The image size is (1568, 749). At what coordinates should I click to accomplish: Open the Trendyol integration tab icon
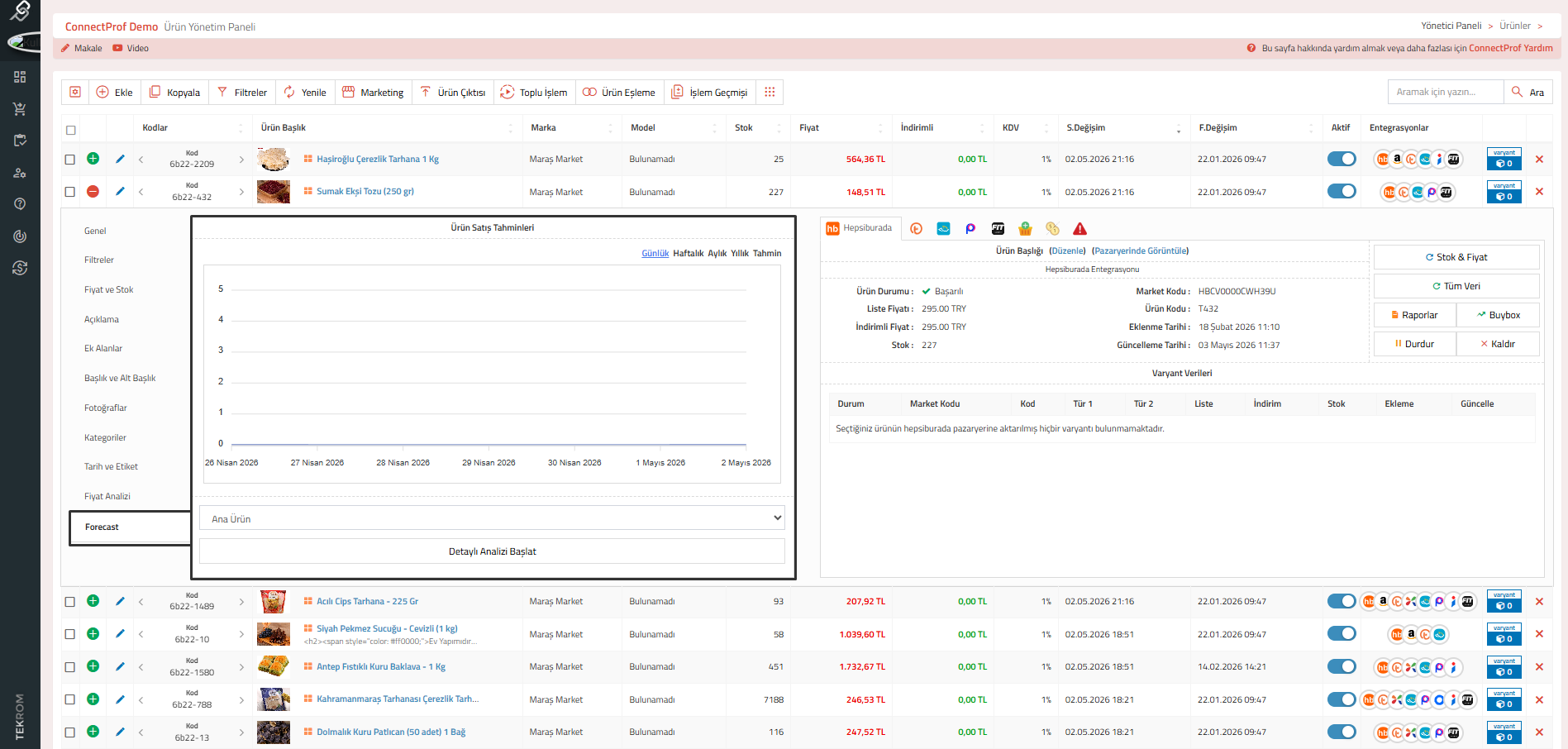tap(916, 229)
